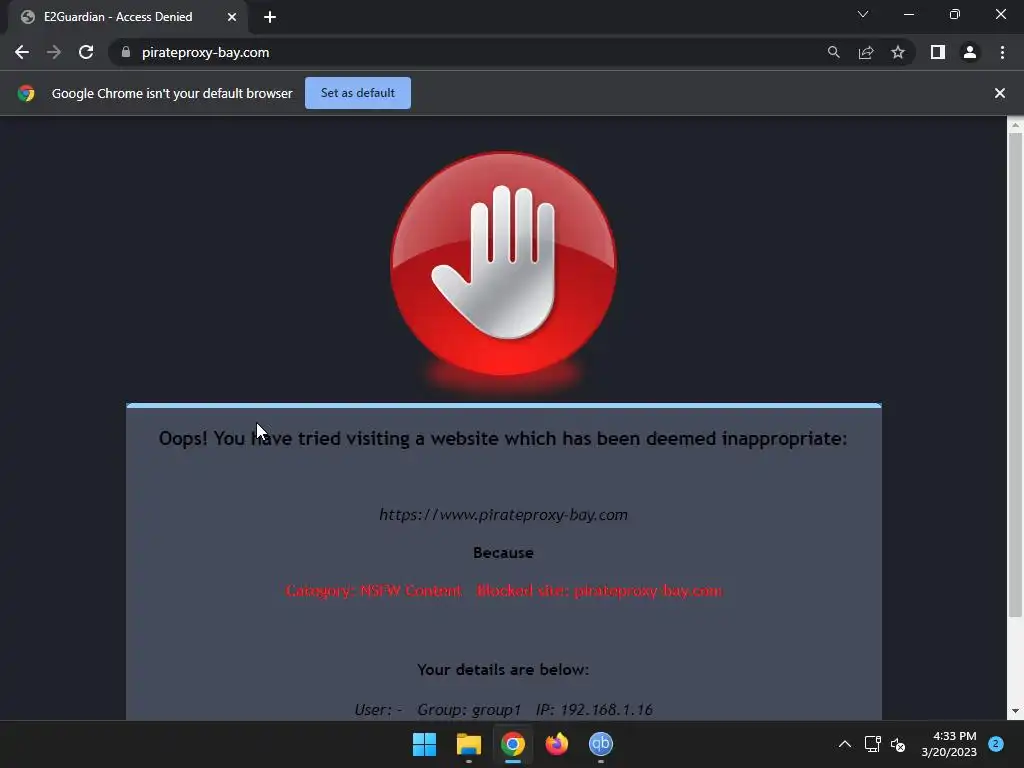Click Set as default button
Image resolution: width=1024 pixels, height=768 pixels.
[358, 93]
